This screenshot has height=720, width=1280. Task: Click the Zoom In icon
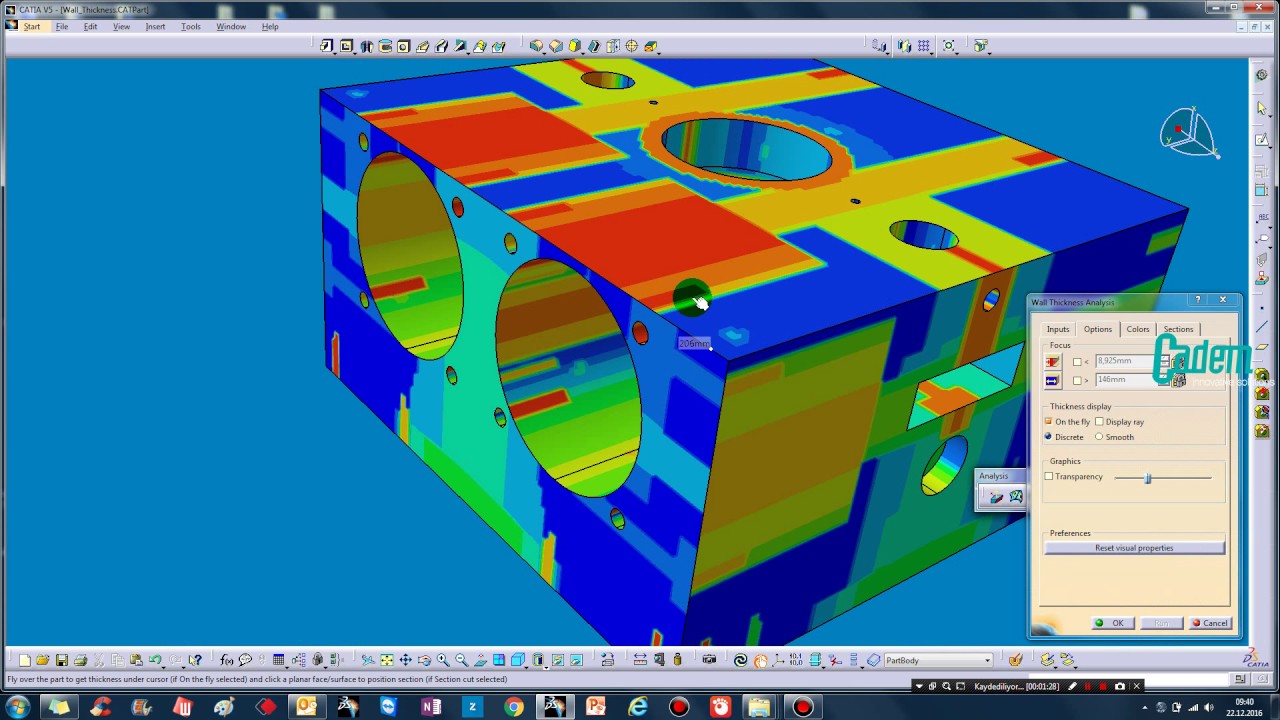pos(443,660)
